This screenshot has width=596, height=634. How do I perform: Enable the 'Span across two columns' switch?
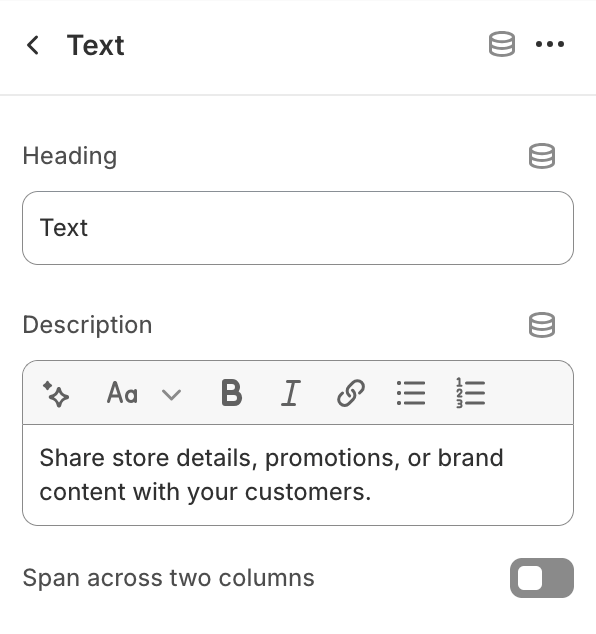(x=542, y=578)
